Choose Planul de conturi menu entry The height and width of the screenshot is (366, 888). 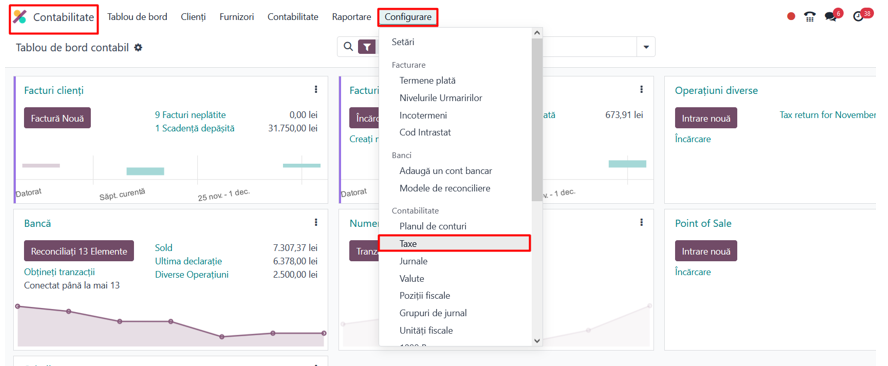click(x=433, y=226)
